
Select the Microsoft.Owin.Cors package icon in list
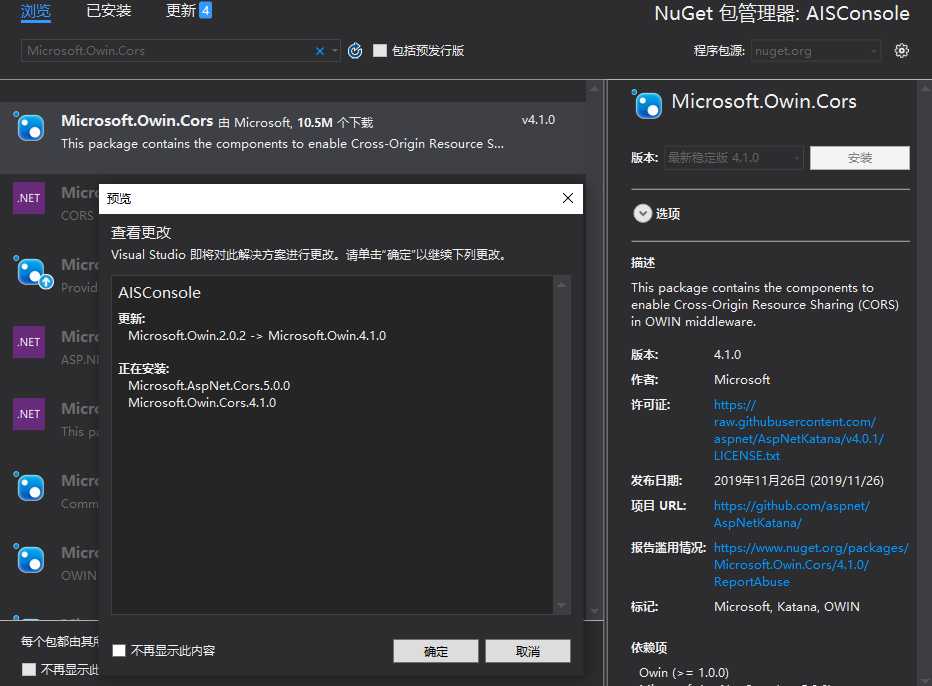(x=29, y=127)
